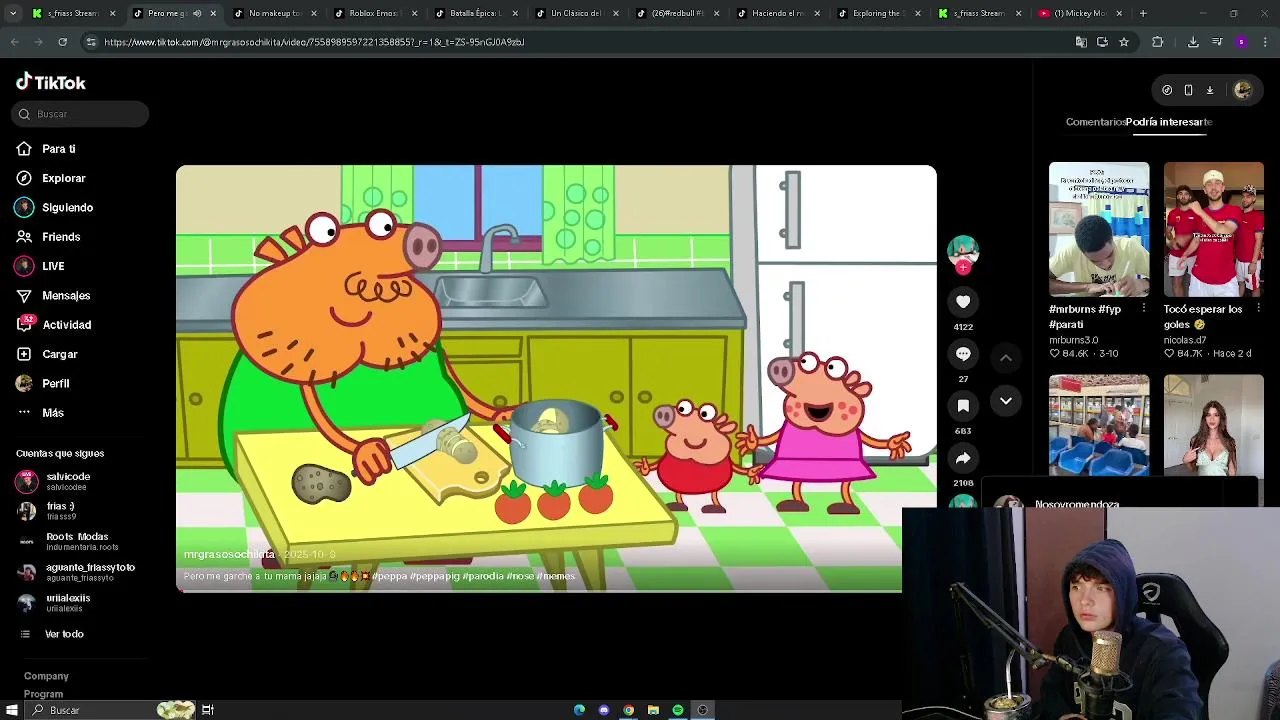Open the #mrburns #fyp suggested video

pyautogui.click(x=1099, y=229)
